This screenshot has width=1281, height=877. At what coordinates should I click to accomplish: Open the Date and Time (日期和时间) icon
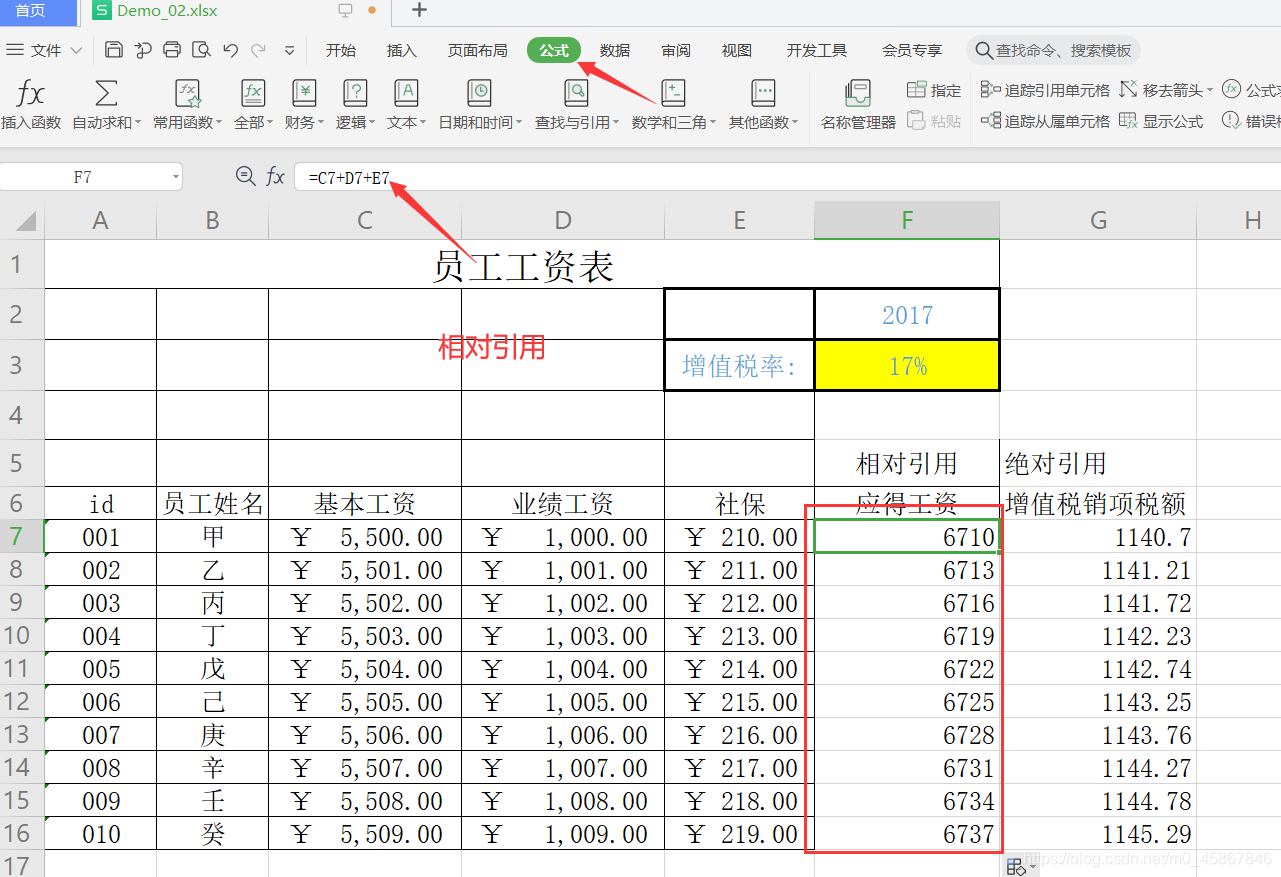pos(480,94)
